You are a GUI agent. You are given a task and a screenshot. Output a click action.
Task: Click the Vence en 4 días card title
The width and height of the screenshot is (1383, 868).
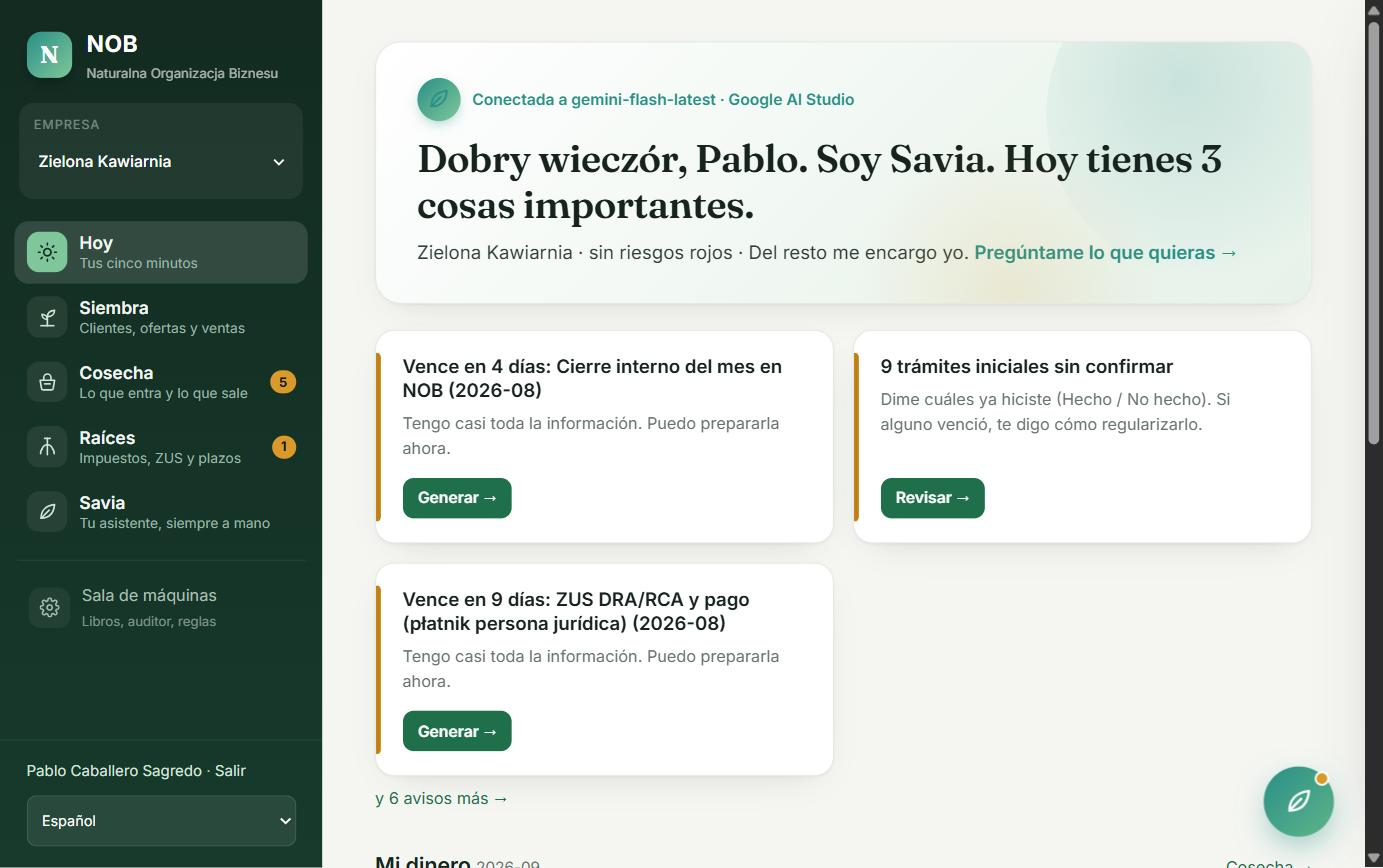click(x=592, y=378)
